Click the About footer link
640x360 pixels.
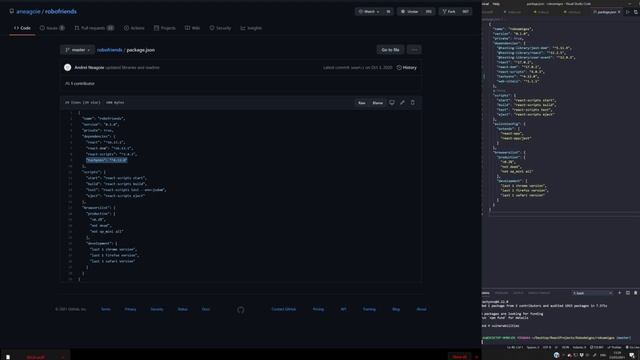coord(421,309)
